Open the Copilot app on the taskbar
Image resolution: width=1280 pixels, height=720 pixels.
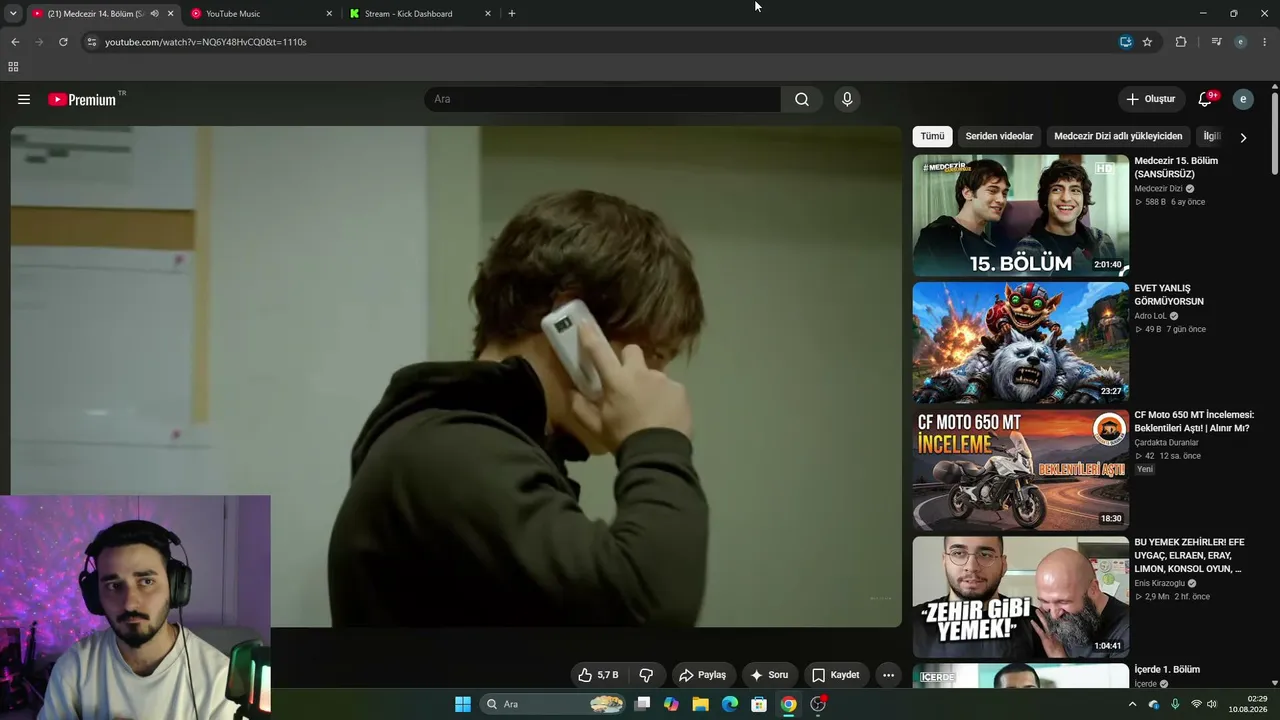pyautogui.click(x=671, y=704)
